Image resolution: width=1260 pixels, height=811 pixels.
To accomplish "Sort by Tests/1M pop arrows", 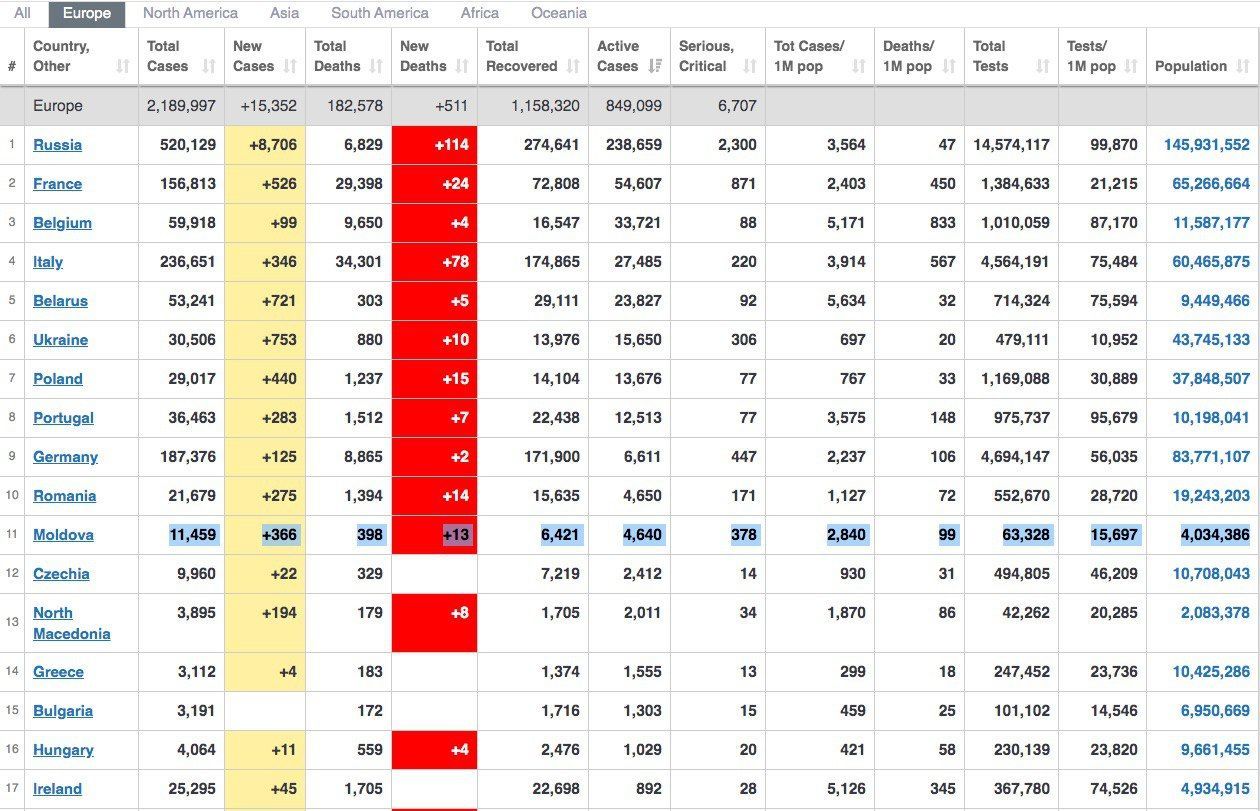I will coord(1131,67).
